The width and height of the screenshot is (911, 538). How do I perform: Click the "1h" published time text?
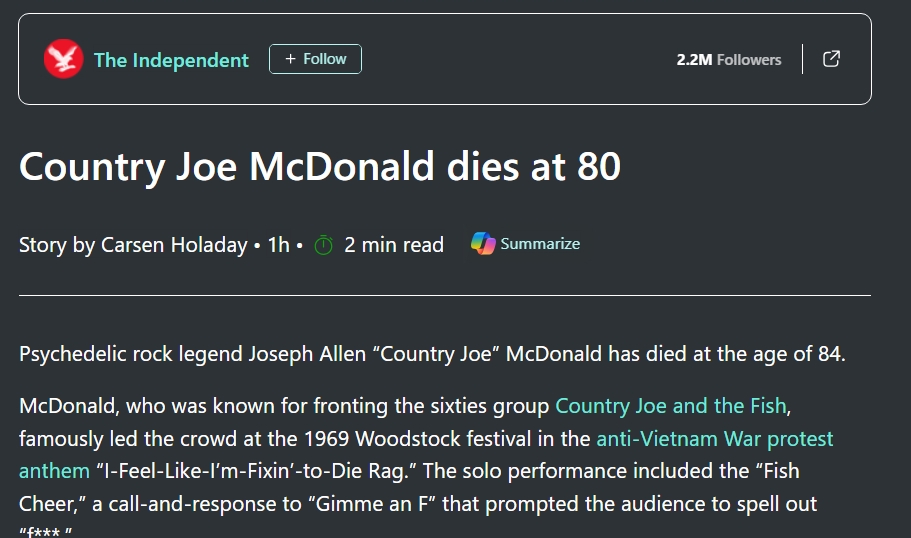point(278,245)
